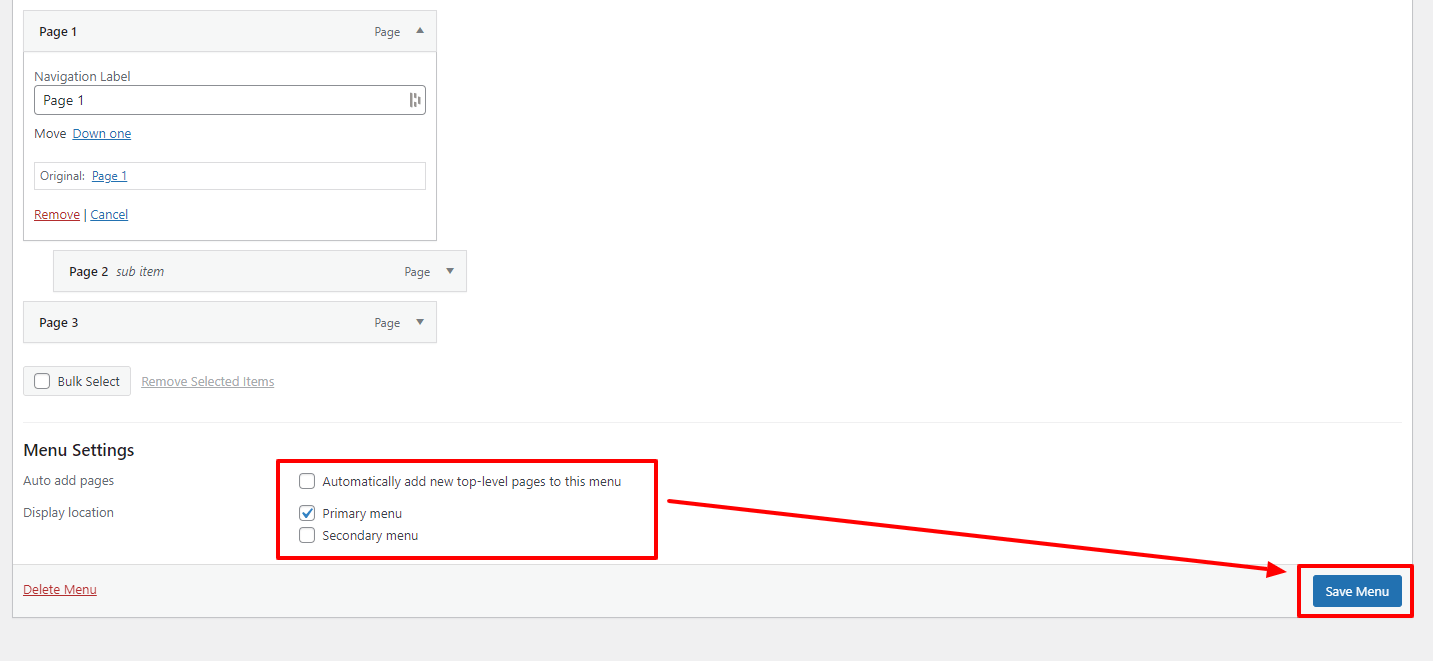Click the Menu Settings heading
Image resolution: width=1433 pixels, height=661 pixels.
coord(78,450)
